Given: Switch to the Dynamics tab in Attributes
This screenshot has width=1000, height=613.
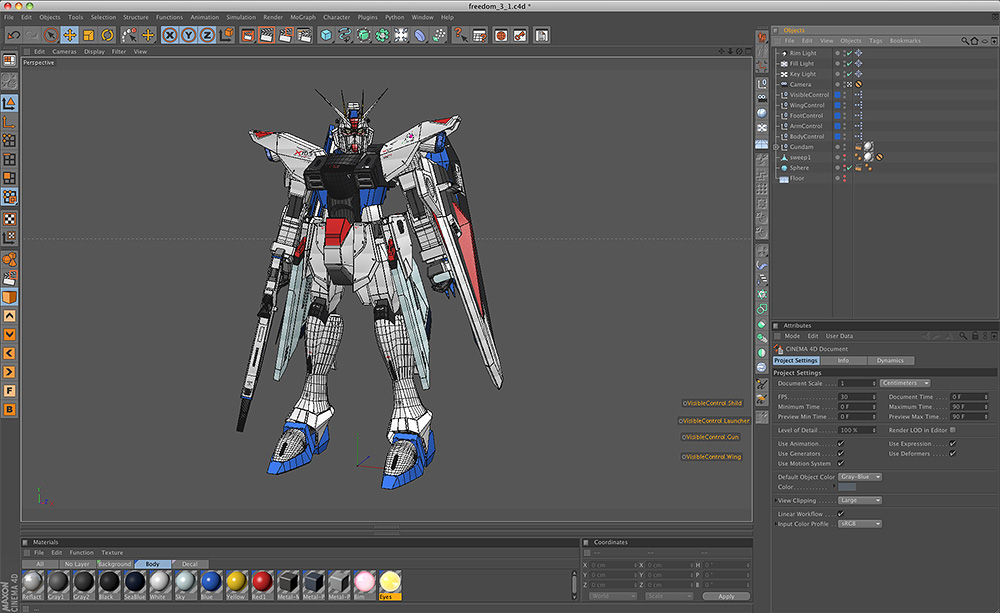Looking at the screenshot, I should 891,360.
